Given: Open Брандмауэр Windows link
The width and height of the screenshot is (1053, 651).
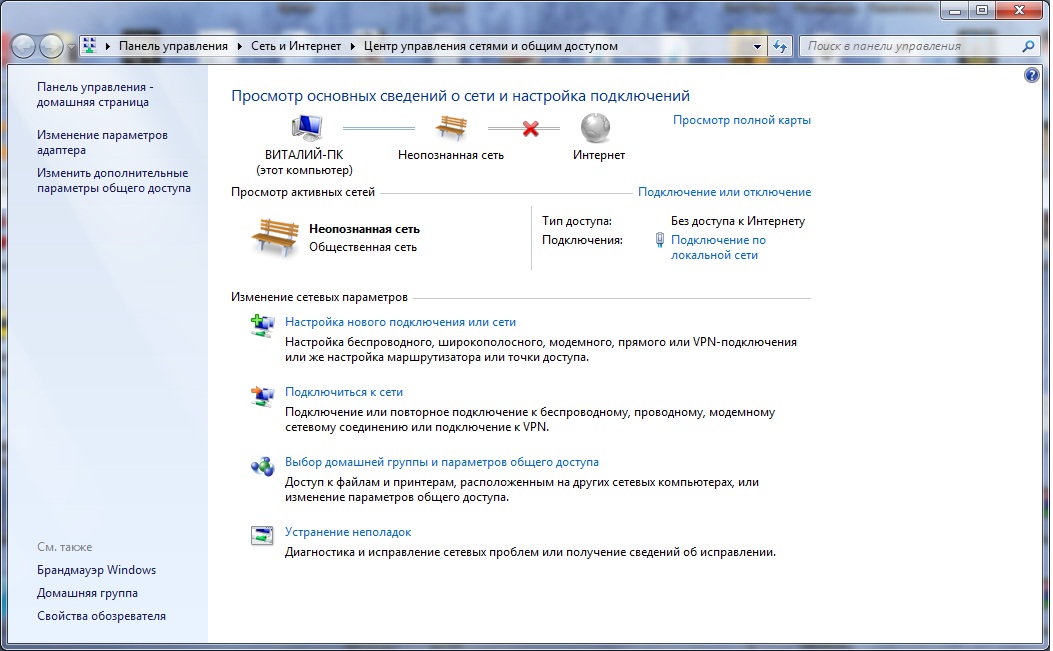Looking at the screenshot, I should 96,570.
